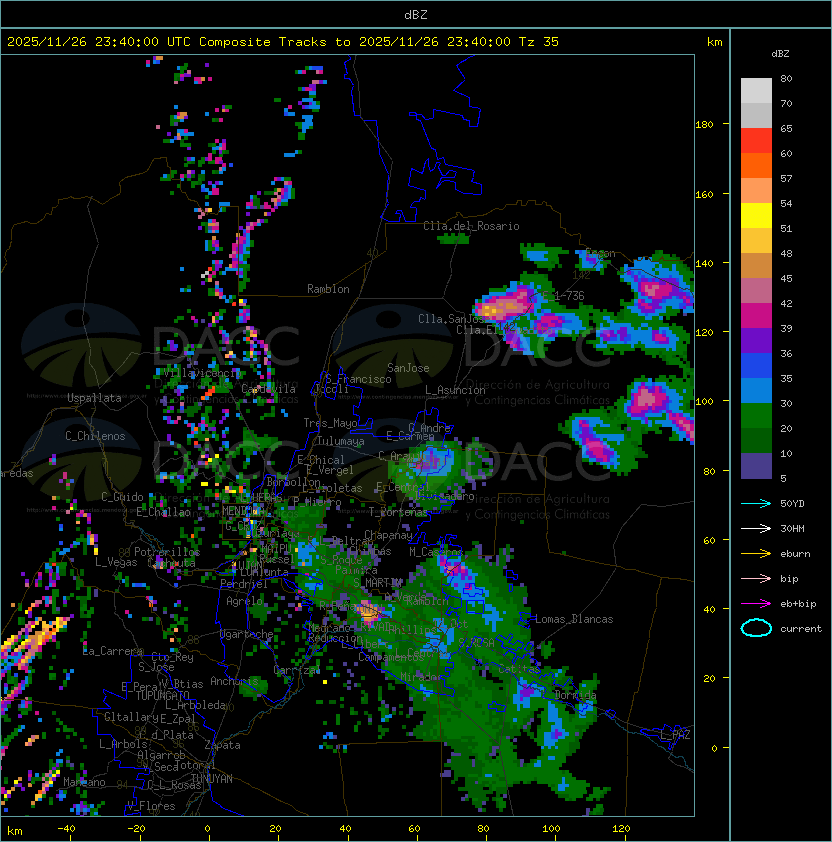Click the 'L_Asuncion' map label

[455, 390]
